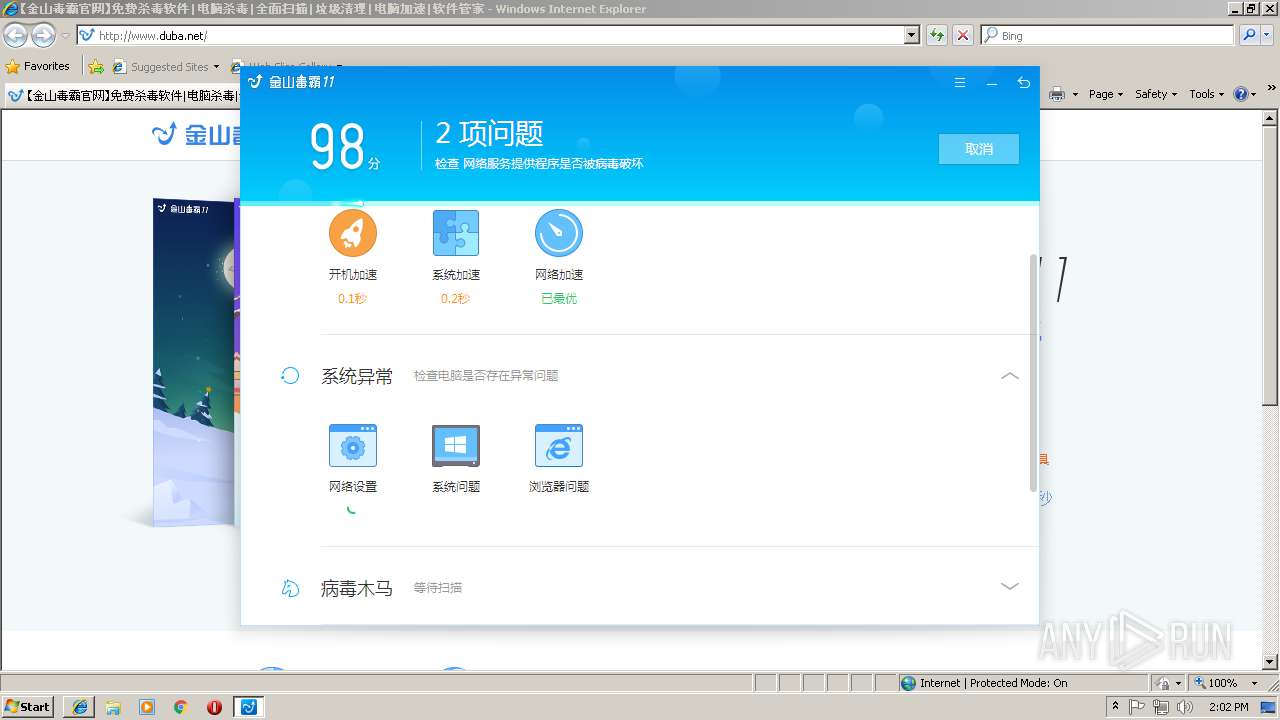Click the 检查电脑是否存在异常问题 description
Image resolution: width=1280 pixels, height=720 pixels.
pyautogui.click(x=486, y=376)
